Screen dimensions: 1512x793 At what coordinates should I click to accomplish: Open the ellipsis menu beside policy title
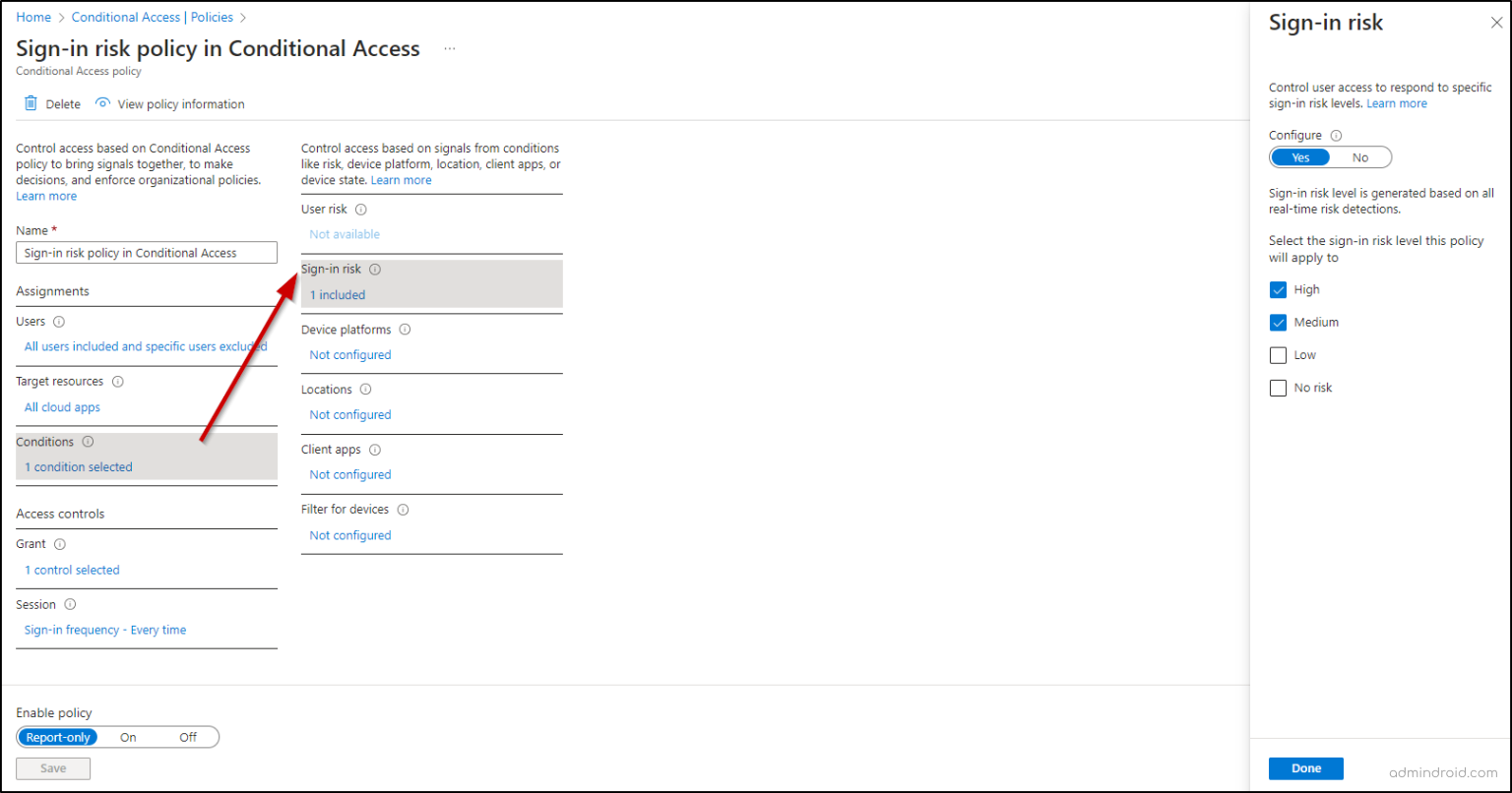(x=449, y=48)
